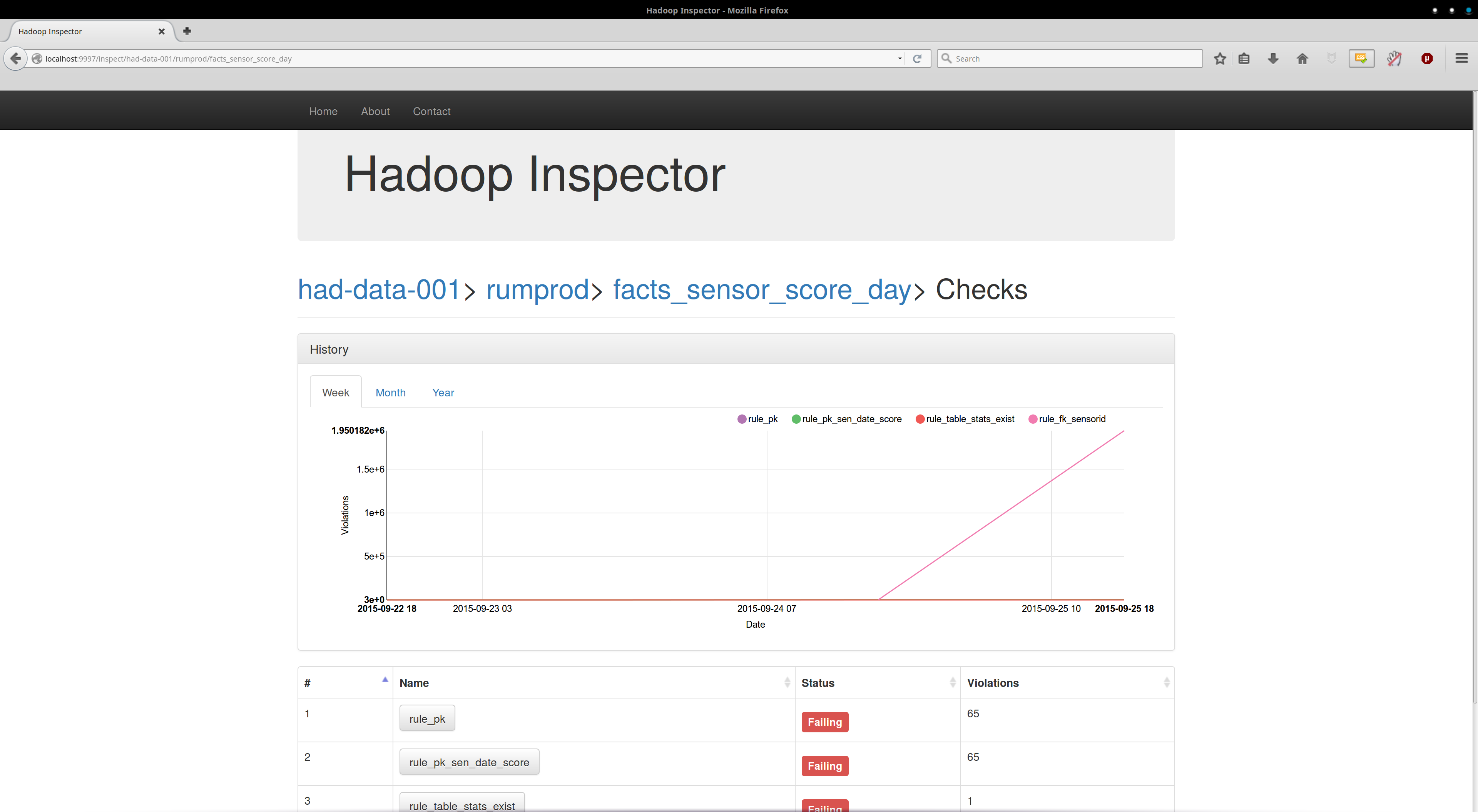Follow the rumprod breadcrumb link
This screenshot has width=1478, height=812.
click(x=537, y=290)
